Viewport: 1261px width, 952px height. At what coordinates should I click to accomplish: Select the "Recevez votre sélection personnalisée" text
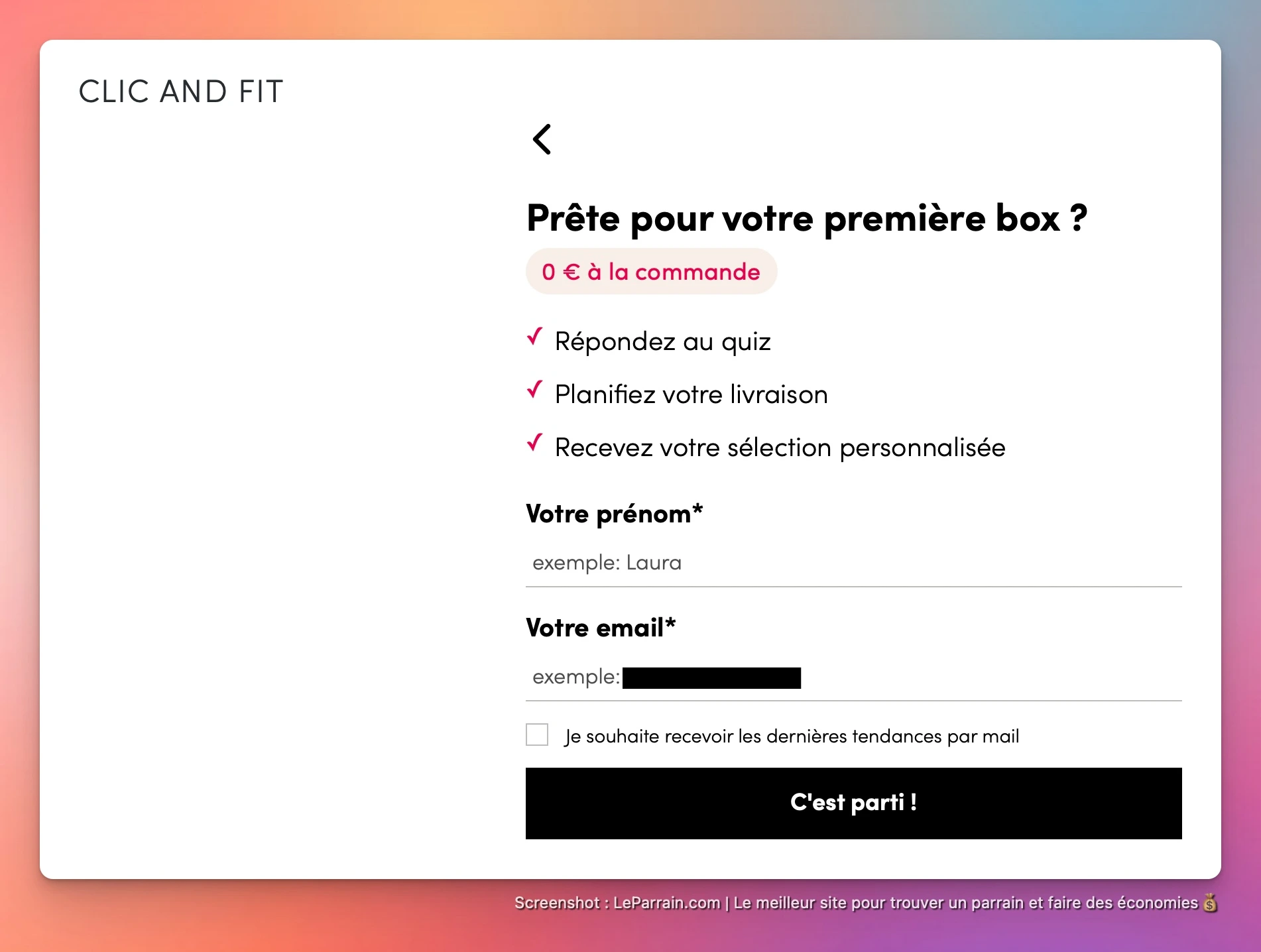780,448
